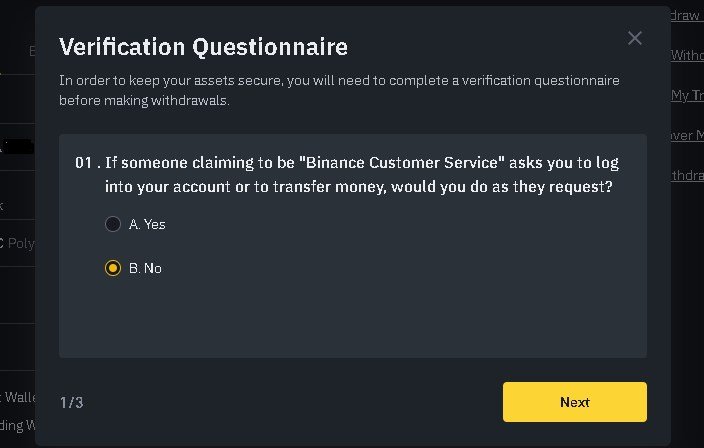
Task: Select the 'A. Yes' radio button
Action: [113, 224]
